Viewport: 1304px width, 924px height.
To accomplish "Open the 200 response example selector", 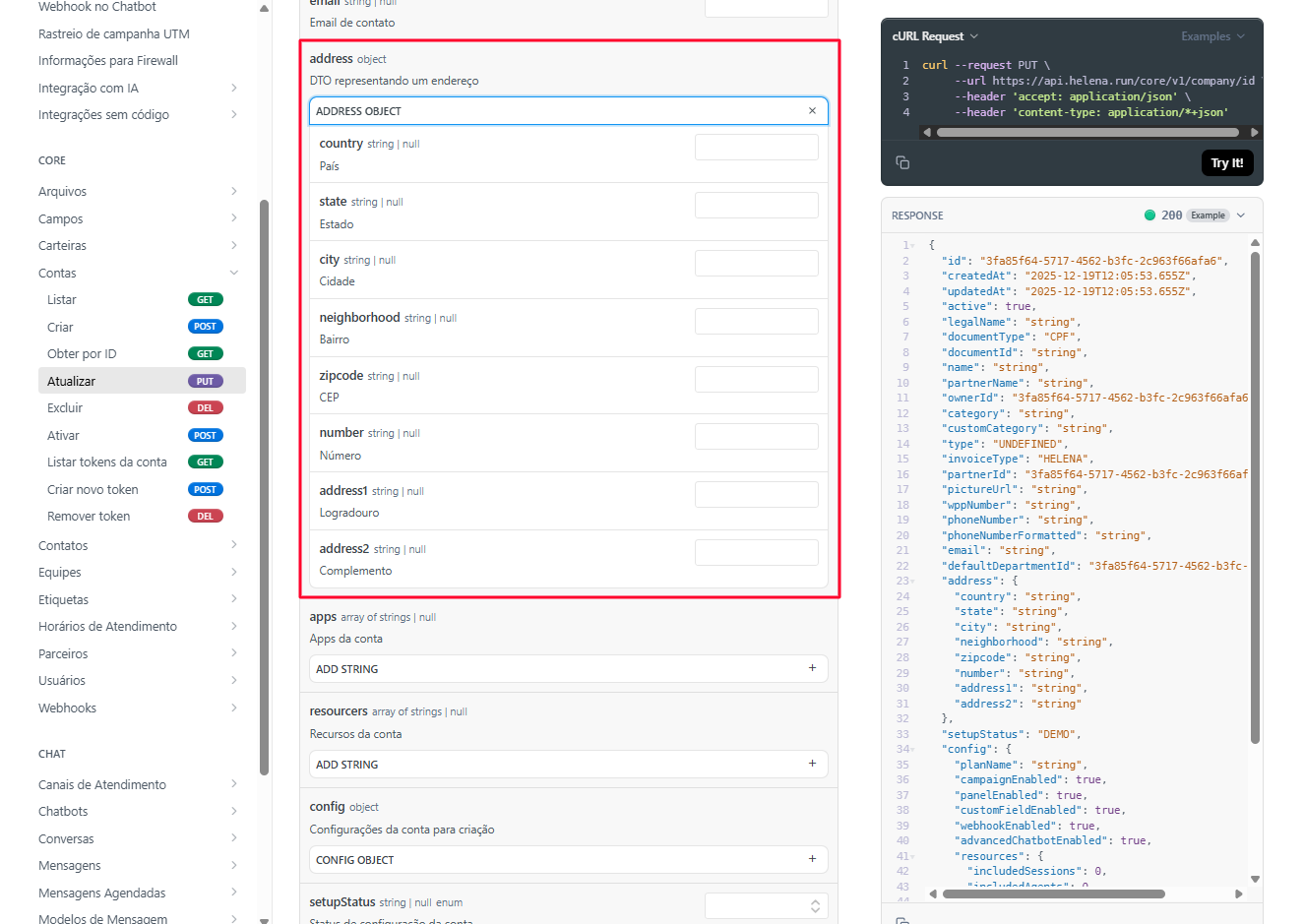I will click(1195, 216).
